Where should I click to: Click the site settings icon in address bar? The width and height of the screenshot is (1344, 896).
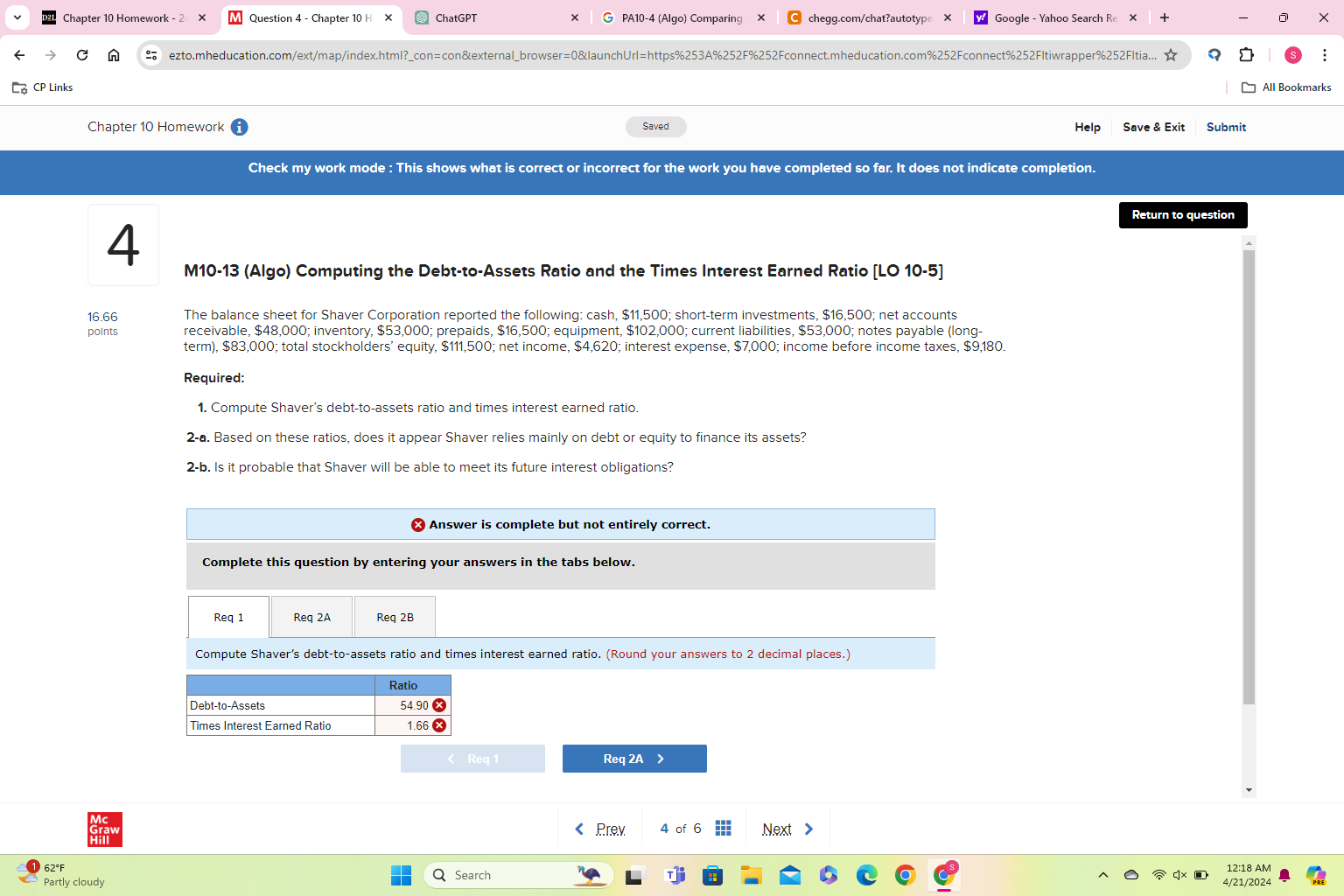[152, 54]
